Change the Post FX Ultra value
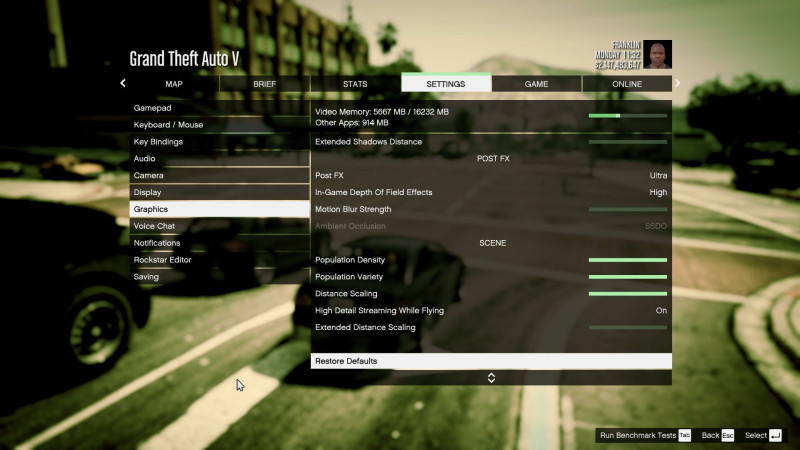This screenshot has height=450, width=800. (x=658, y=176)
